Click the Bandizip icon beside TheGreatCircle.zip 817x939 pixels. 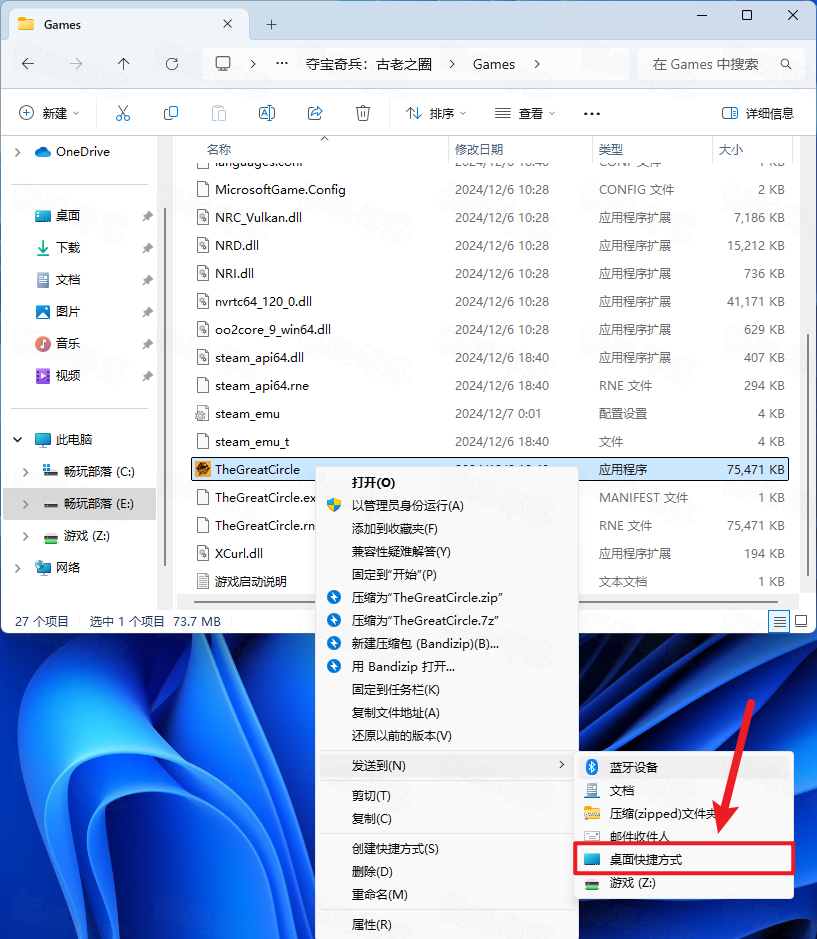pyautogui.click(x=334, y=598)
